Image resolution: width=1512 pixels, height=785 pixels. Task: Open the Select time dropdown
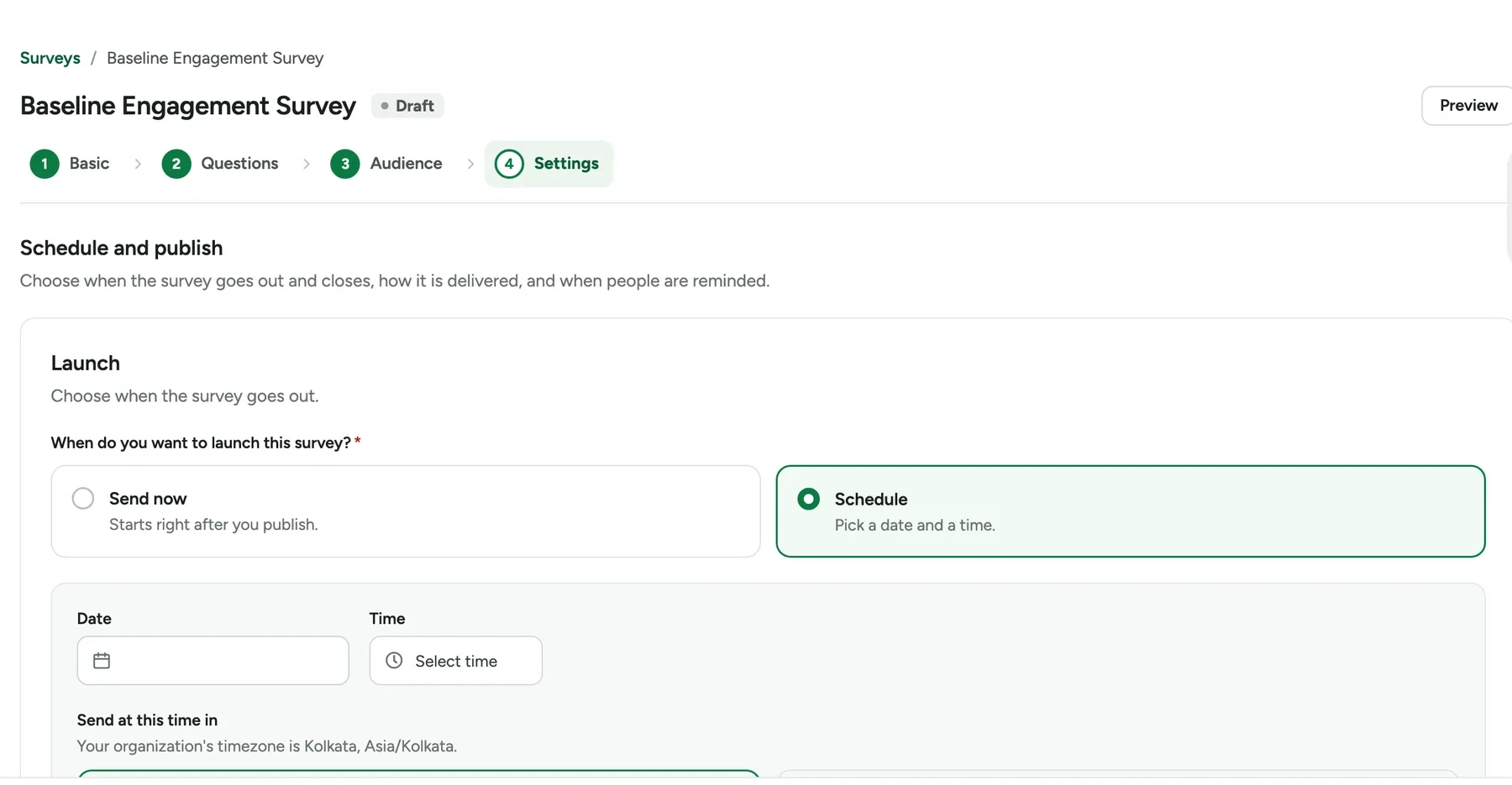pos(455,661)
